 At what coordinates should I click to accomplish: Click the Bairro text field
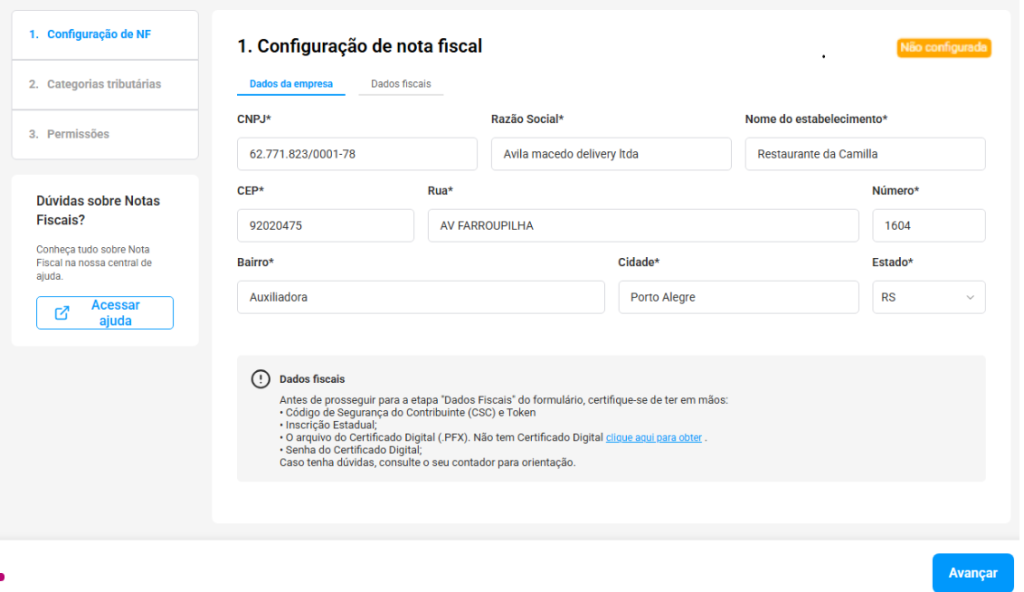[x=420, y=297]
